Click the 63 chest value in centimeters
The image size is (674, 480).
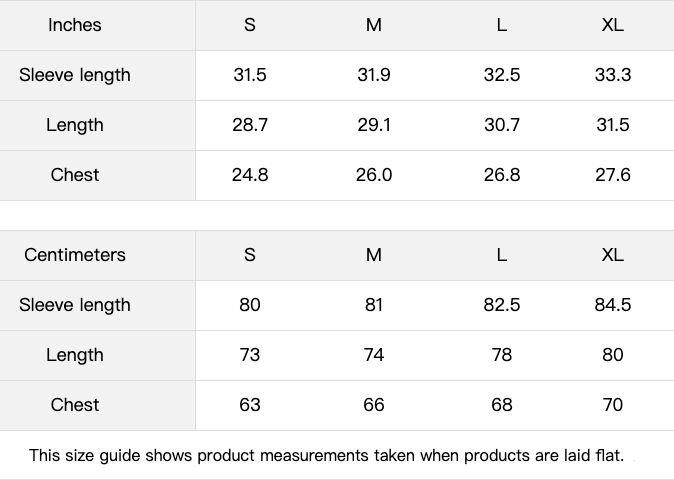tap(250, 405)
